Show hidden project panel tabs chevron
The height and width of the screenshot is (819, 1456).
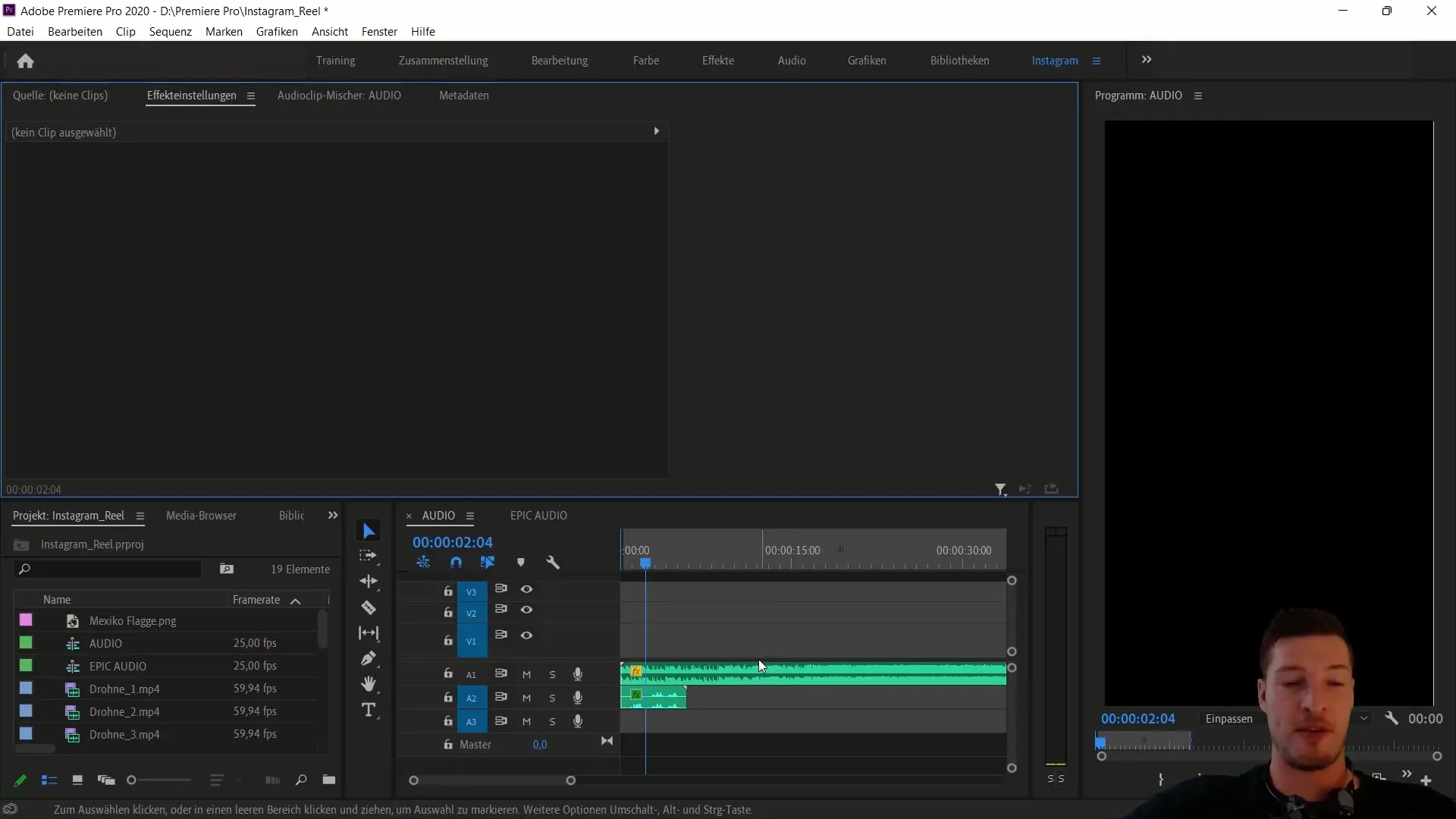click(332, 516)
